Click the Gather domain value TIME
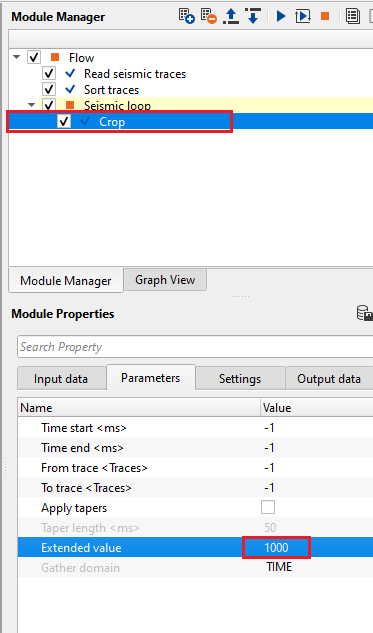 click(279, 567)
